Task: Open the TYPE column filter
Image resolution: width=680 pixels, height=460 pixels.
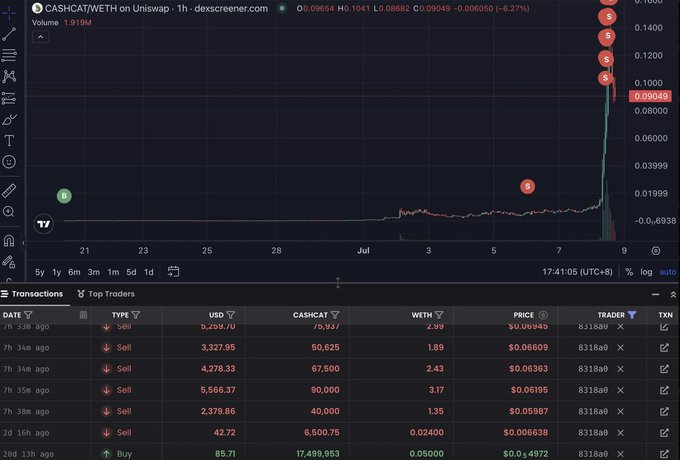Action: (x=136, y=315)
